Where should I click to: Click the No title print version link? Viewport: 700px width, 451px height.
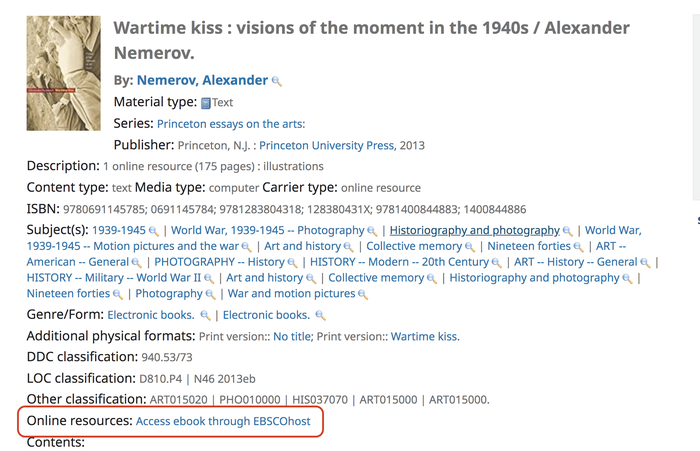click(294, 336)
